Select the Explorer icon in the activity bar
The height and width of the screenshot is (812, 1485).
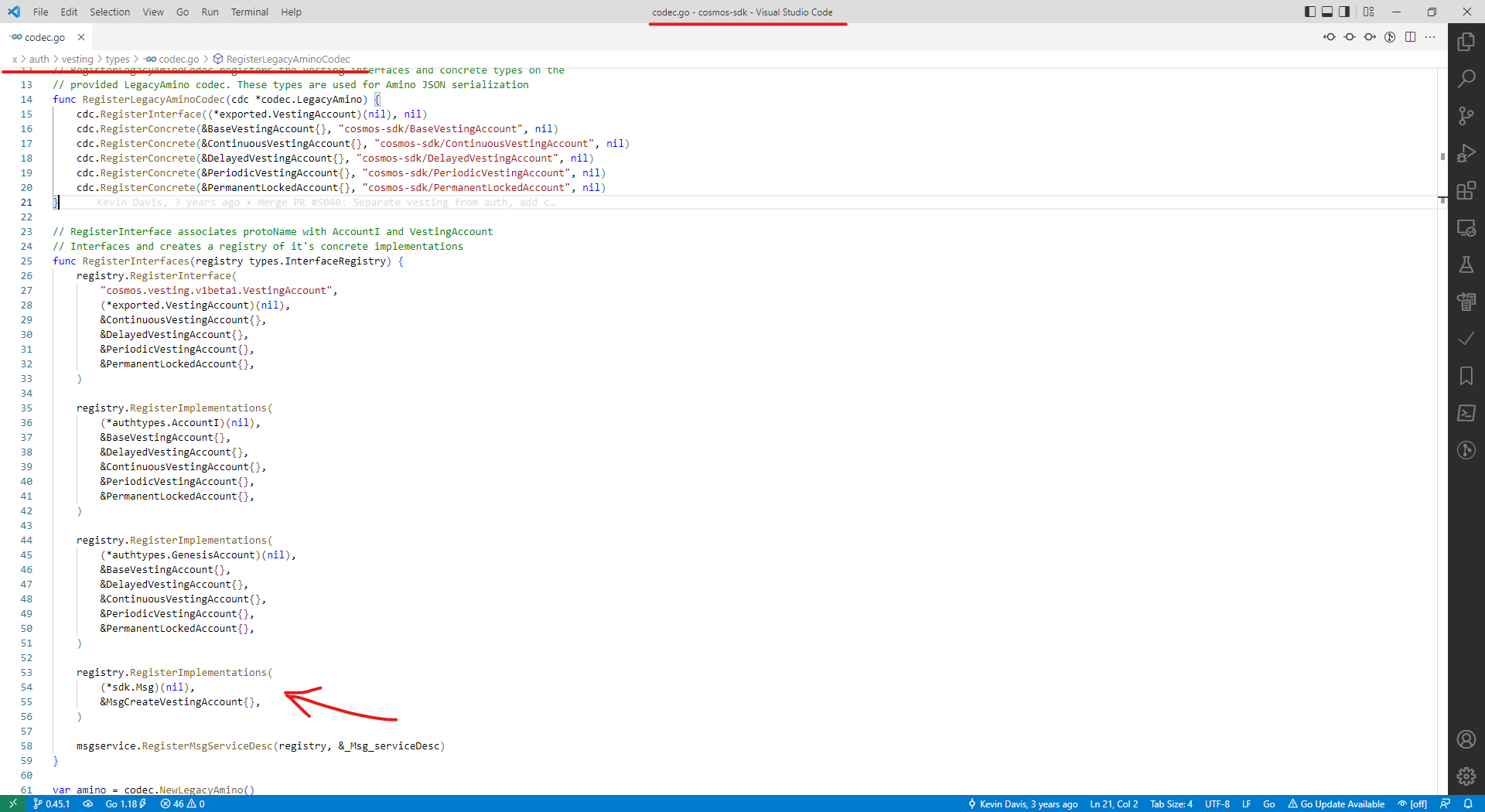pyautogui.click(x=1466, y=41)
